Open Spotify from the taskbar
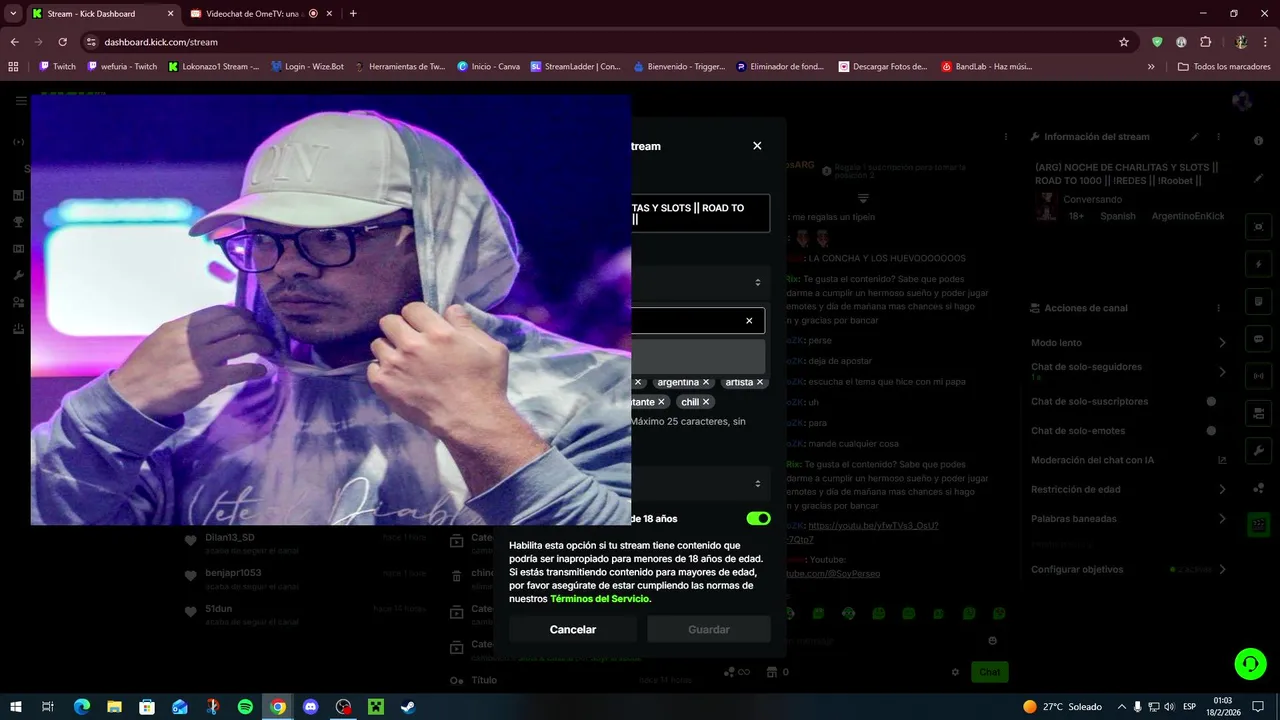 coord(245,707)
